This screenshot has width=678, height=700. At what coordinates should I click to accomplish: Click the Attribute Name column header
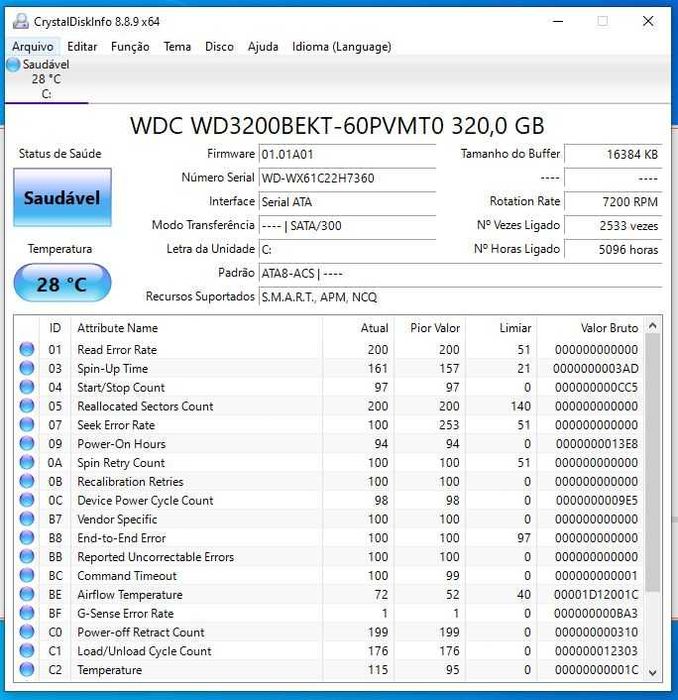pos(196,328)
